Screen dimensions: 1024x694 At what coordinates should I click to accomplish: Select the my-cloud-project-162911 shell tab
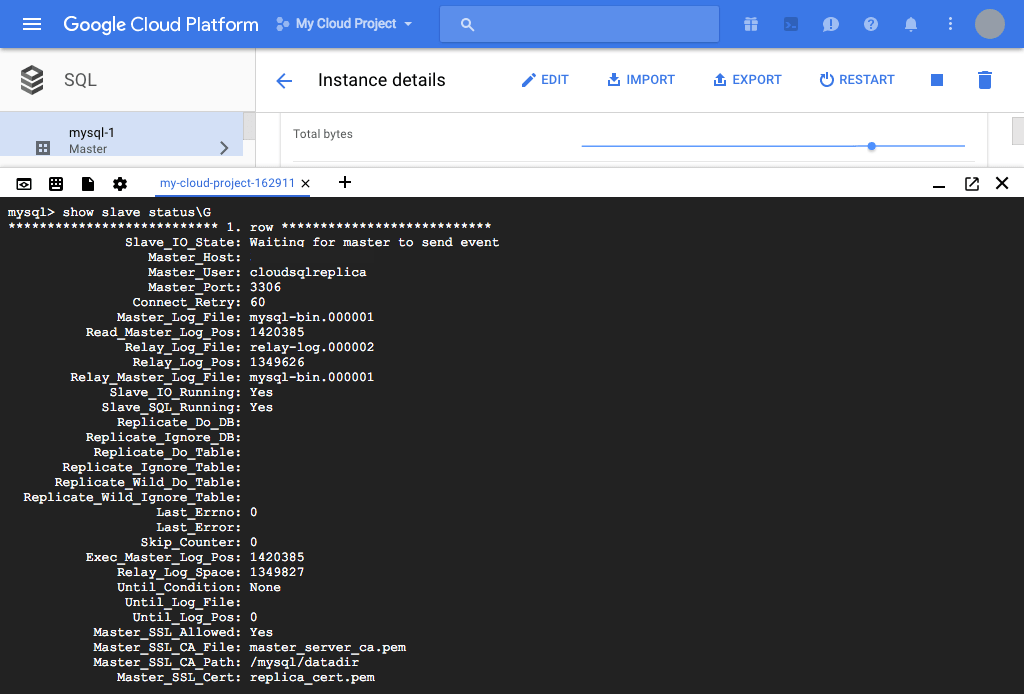pos(227,183)
